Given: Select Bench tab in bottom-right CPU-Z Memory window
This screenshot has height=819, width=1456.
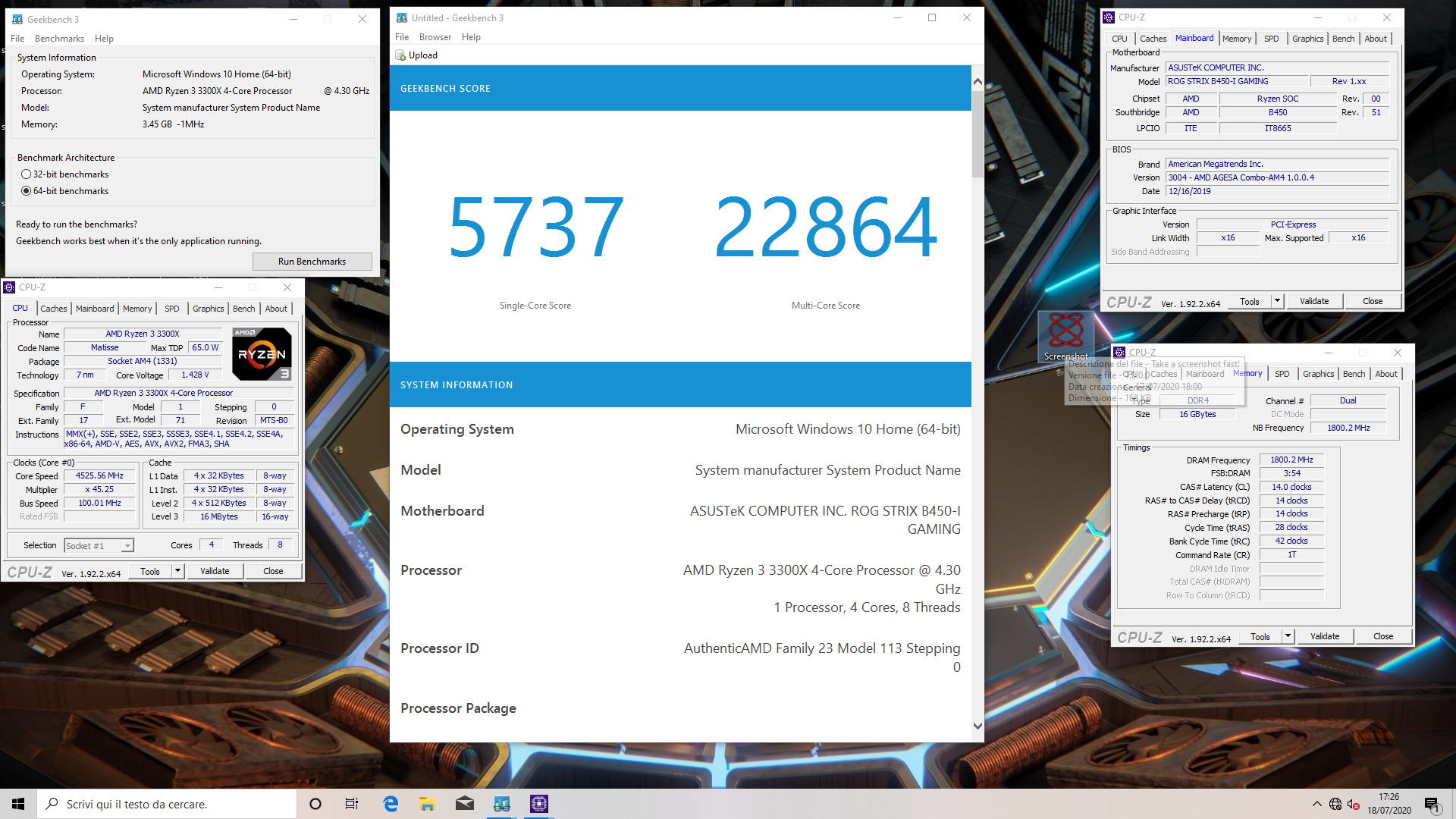Looking at the screenshot, I should 1354,374.
